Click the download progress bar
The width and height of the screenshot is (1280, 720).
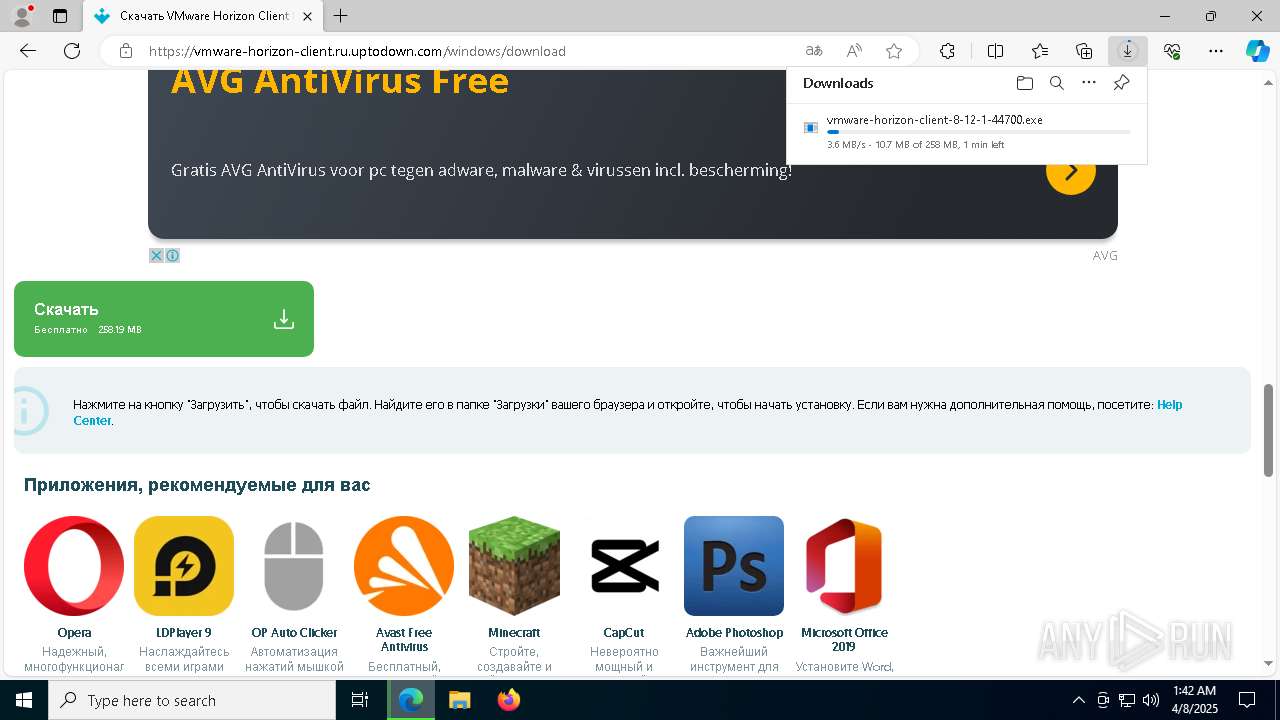click(978, 132)
